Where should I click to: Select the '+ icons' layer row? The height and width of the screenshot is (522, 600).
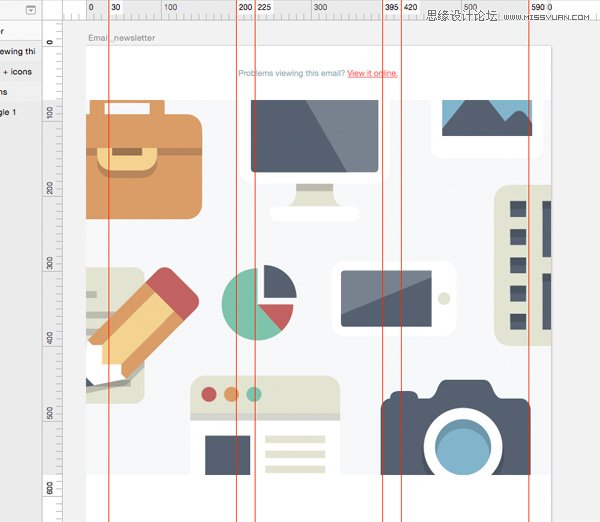coord(21,72)
